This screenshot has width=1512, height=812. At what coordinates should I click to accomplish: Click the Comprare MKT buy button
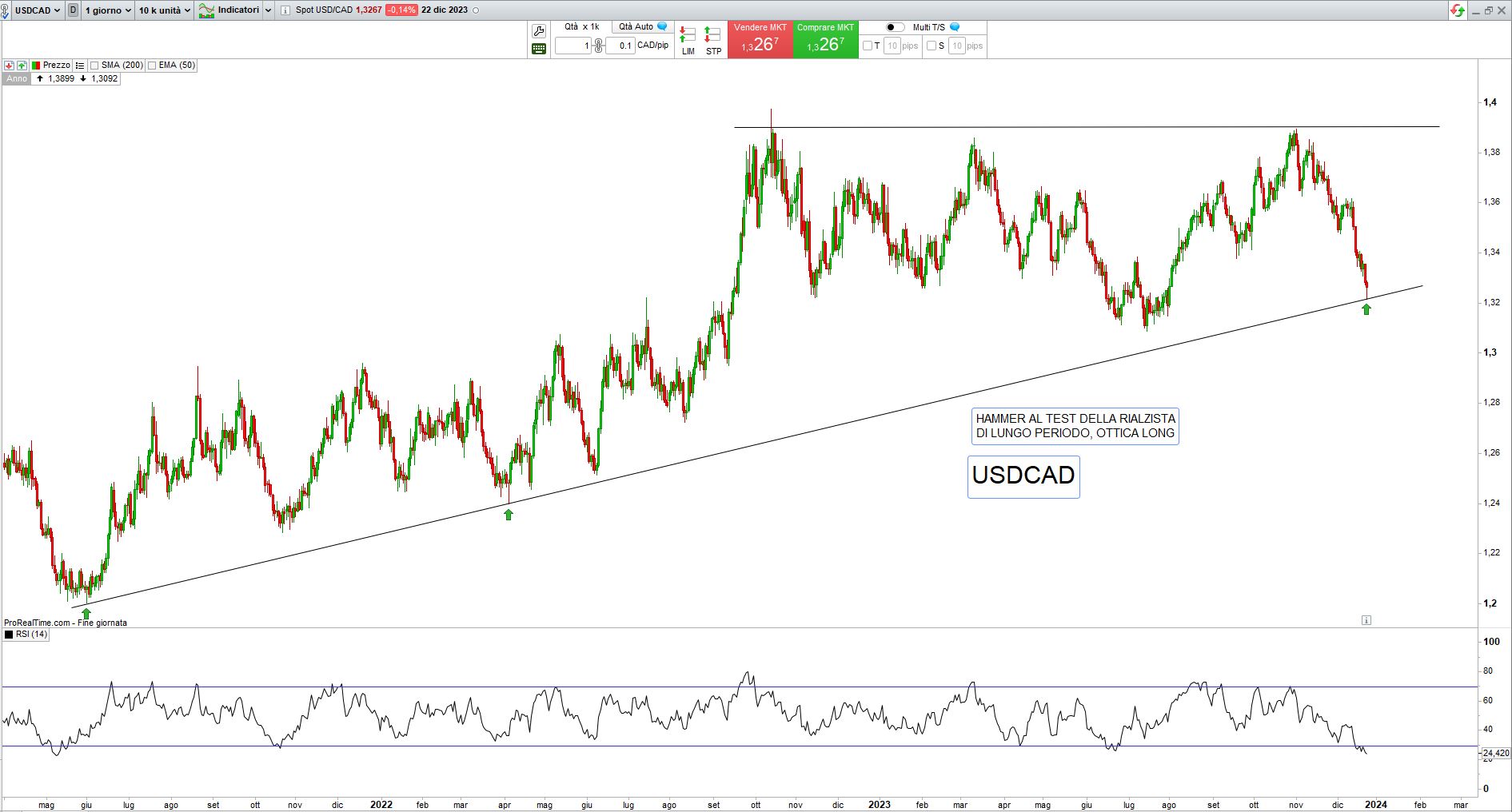pyautogui.click(x=825, y=39)
